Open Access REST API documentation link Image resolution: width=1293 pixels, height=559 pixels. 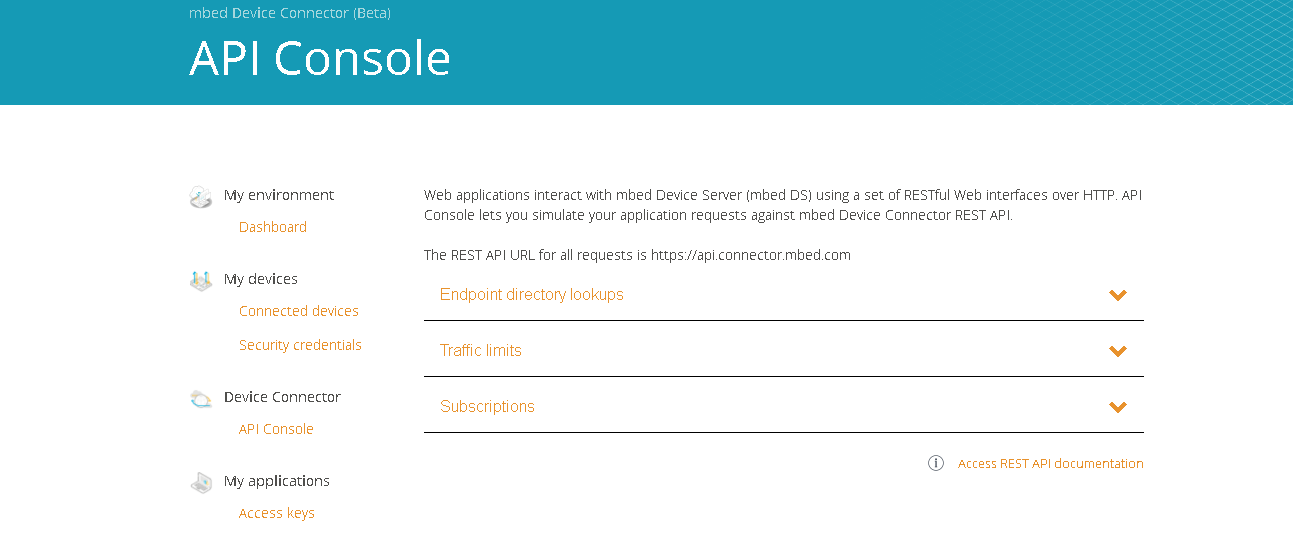[1050, 464]
